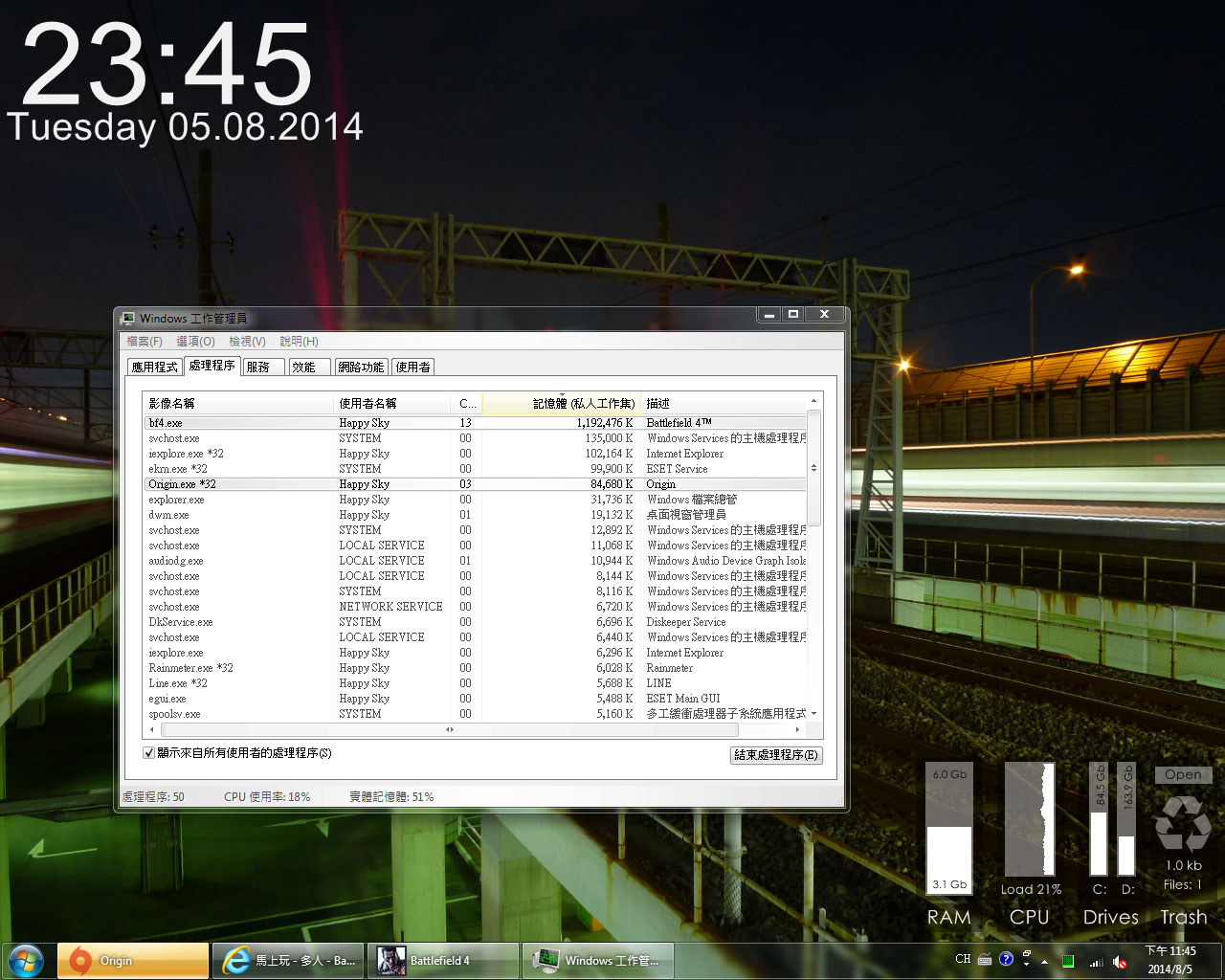Open Battlefield 4 taskbar button
The height and width of the screenshot is (980, 1225).
pos(443,961)
